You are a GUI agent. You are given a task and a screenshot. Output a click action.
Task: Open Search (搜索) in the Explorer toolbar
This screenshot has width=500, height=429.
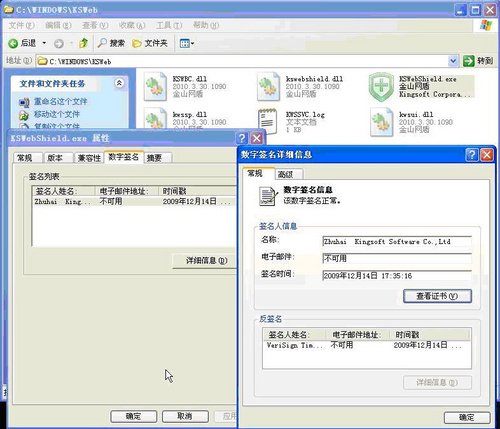[111, 43]
